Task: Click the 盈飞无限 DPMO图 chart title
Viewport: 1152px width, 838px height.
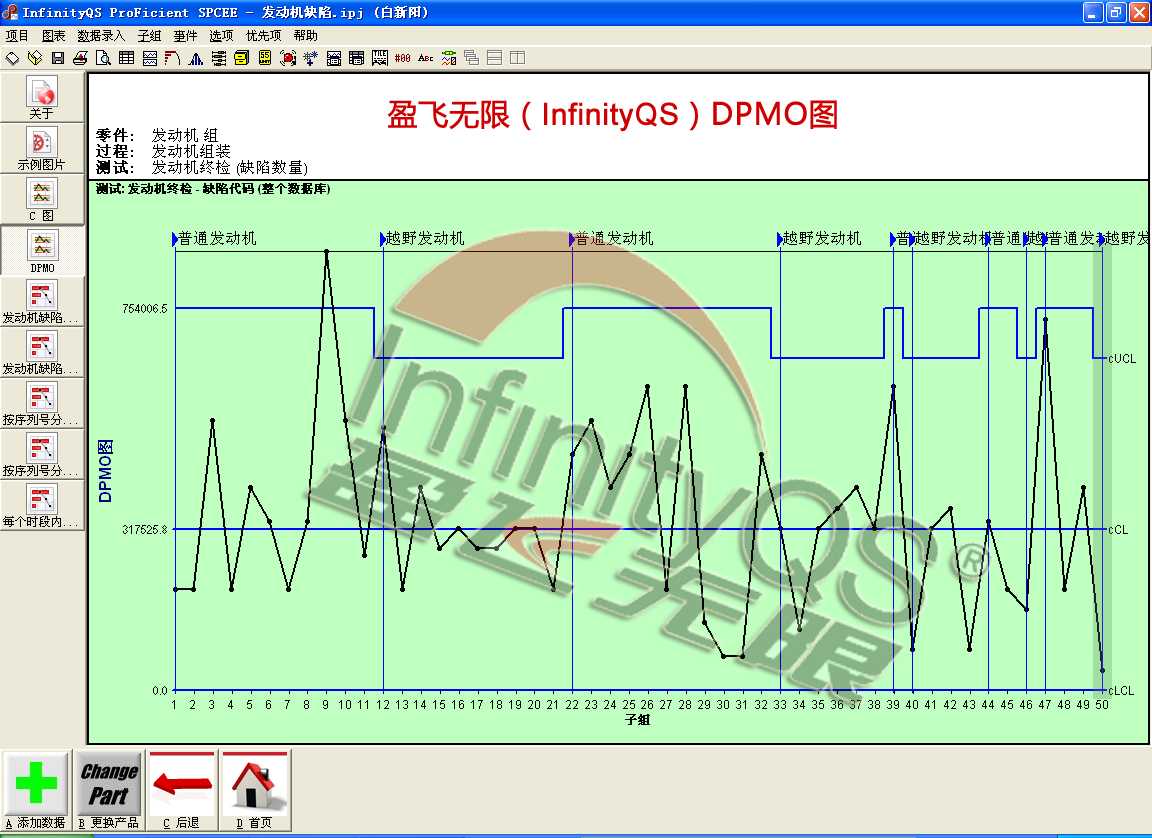Action: pos(613,115)
